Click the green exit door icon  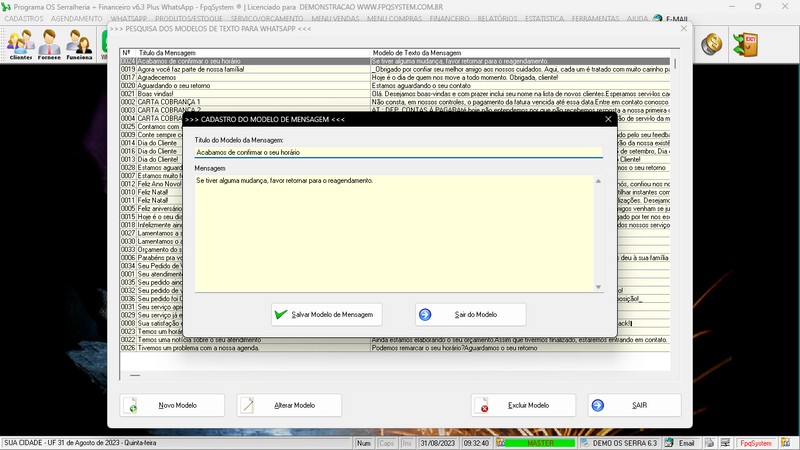(745, 44)
